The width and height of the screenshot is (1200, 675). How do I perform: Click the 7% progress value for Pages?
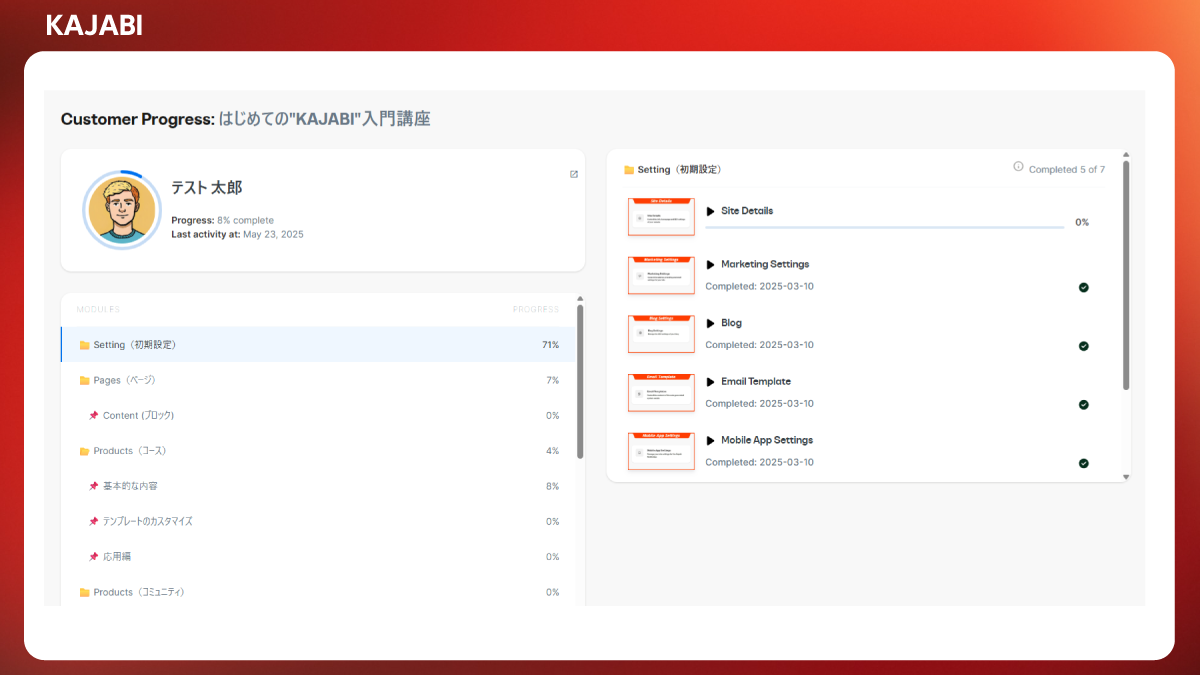point(552,380)
